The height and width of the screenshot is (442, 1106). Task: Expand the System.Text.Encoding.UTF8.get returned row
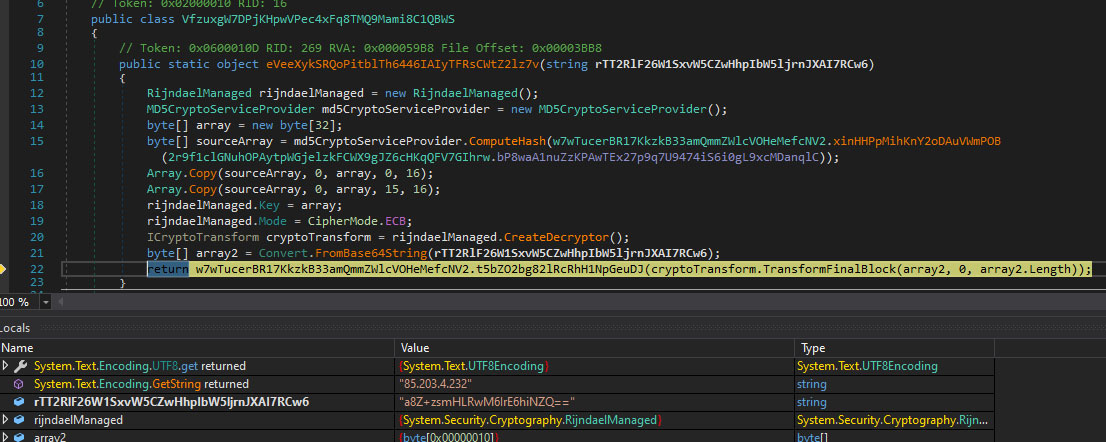pos(7,366)
